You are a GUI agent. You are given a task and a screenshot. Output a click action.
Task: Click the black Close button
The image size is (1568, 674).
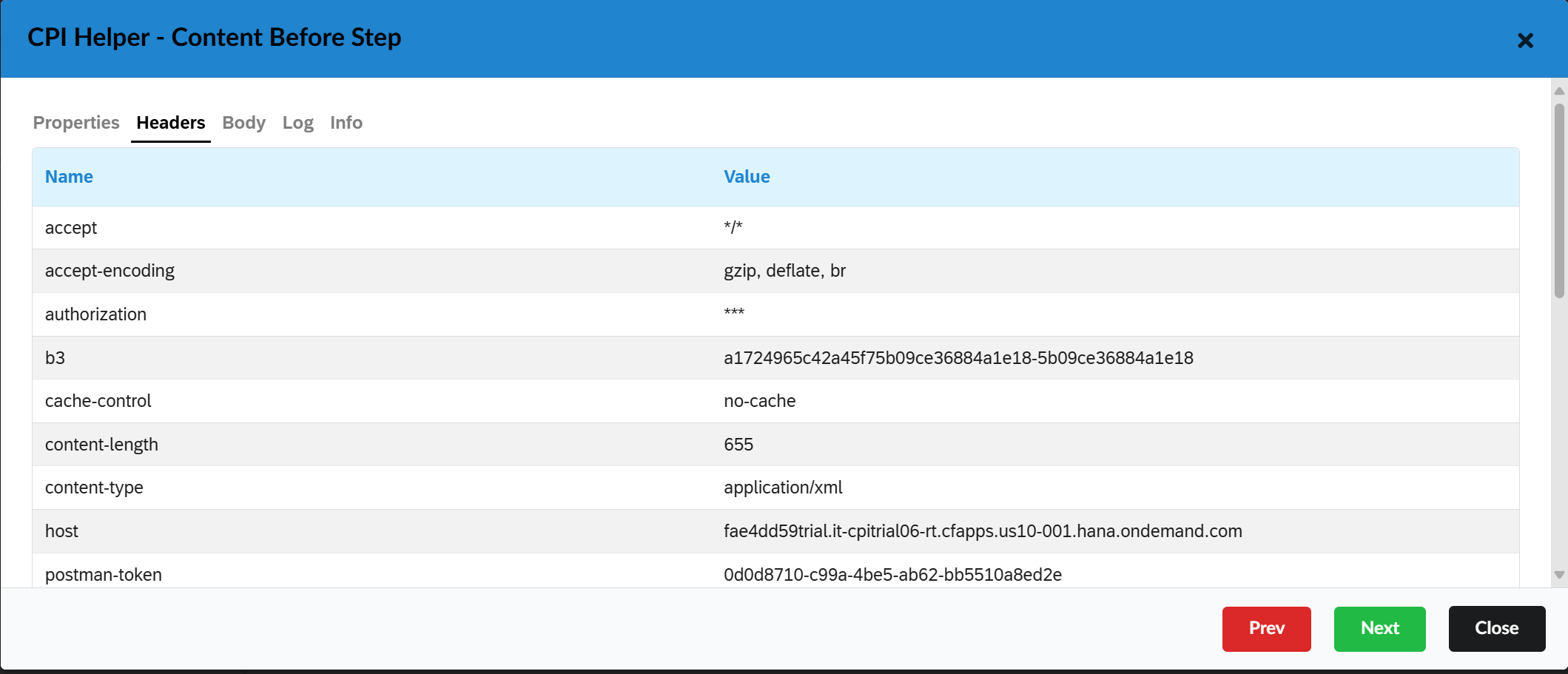click(x=1496, y=629)
